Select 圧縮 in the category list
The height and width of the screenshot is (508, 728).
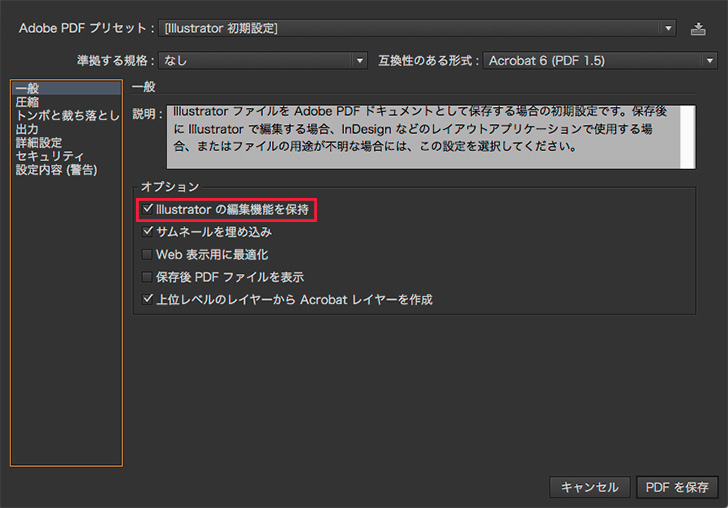point(67,102)
